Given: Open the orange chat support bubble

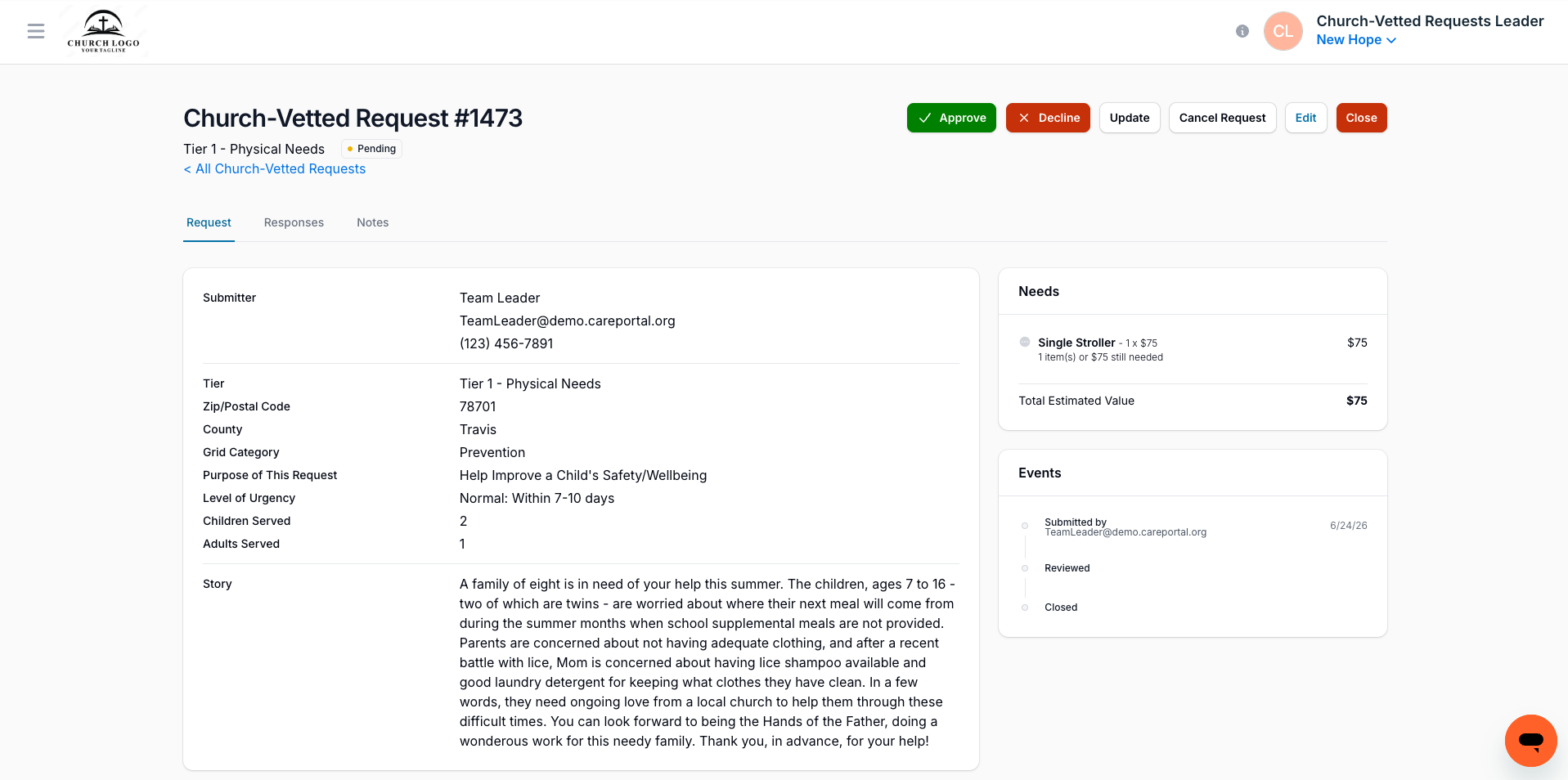Looking at the screenshot, I should point(1531,741).
